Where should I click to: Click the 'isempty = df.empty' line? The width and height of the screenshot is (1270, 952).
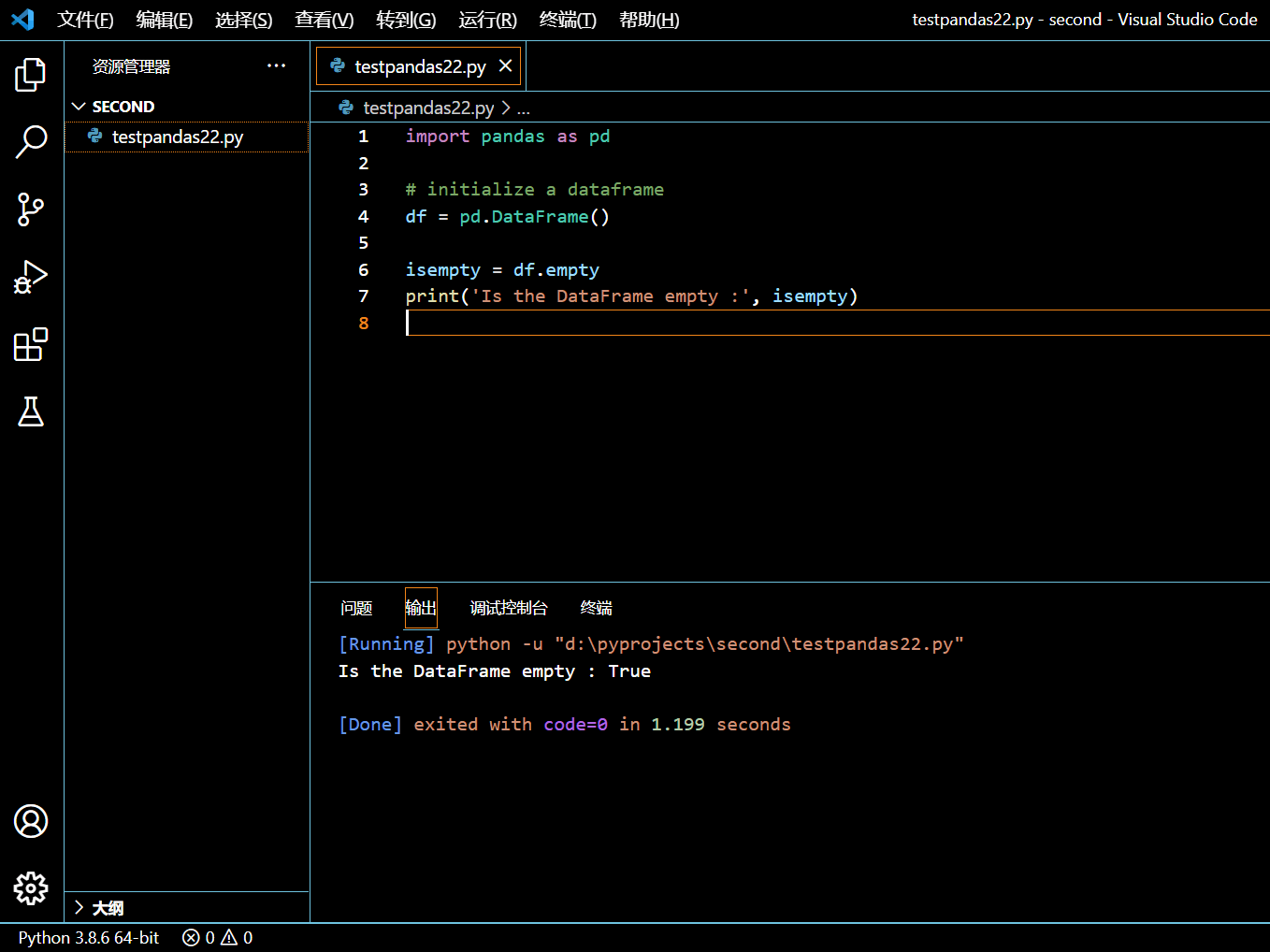(502, 270)
